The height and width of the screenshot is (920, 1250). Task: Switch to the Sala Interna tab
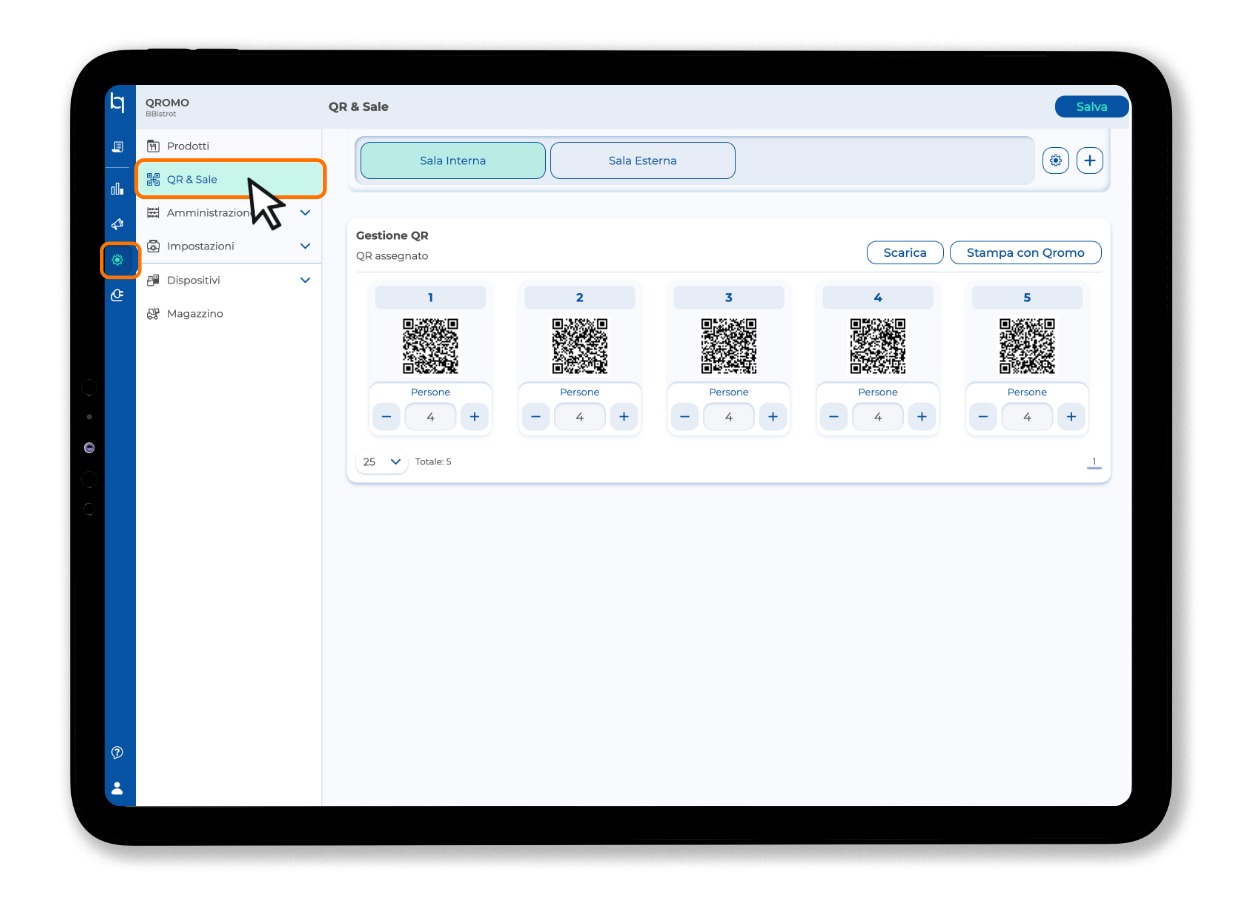453,160
